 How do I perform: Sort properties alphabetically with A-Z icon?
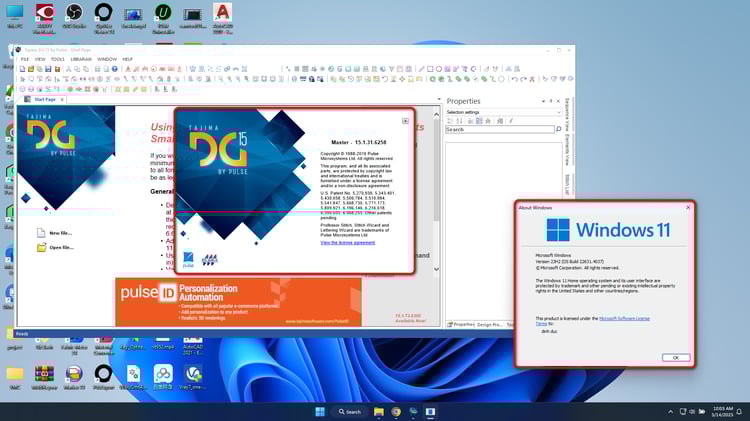point(459,121)
